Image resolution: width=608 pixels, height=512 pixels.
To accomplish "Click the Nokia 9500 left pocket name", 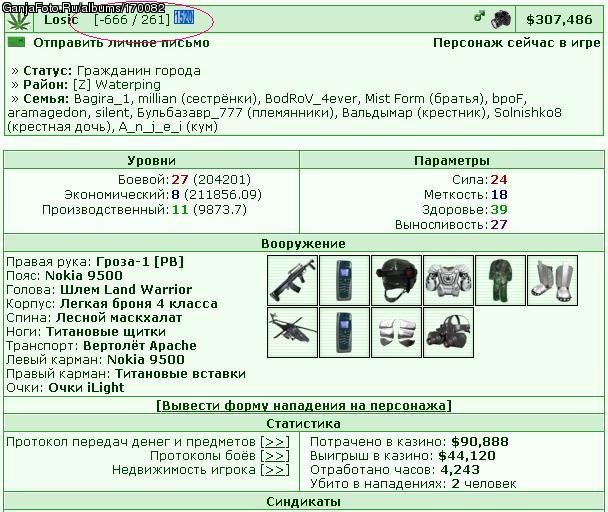I will pos(145,360).
